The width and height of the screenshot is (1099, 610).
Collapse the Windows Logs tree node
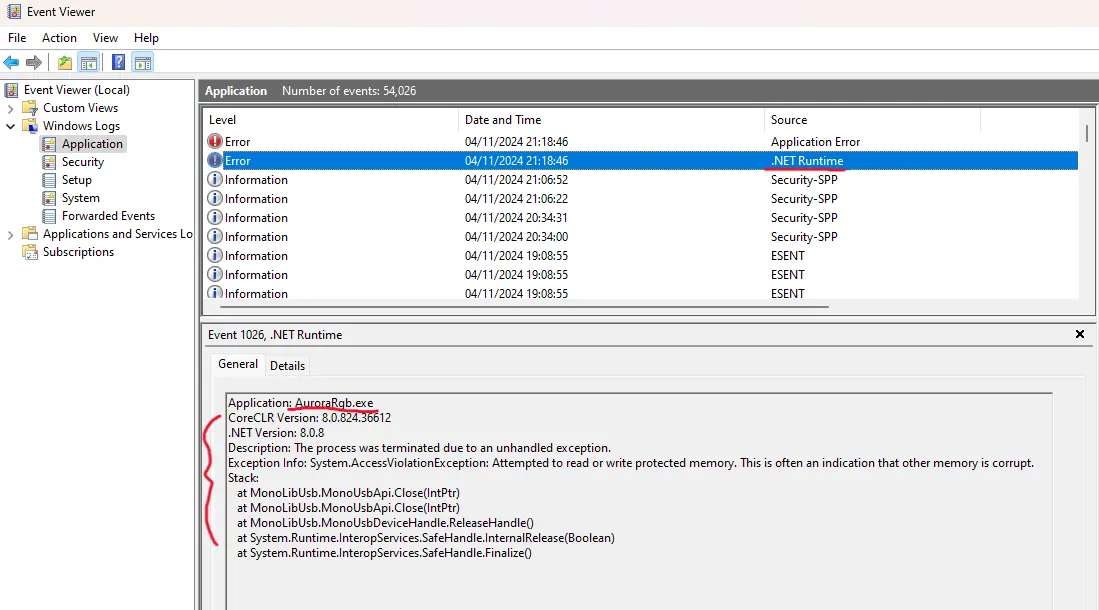click(x=9, y=125)
